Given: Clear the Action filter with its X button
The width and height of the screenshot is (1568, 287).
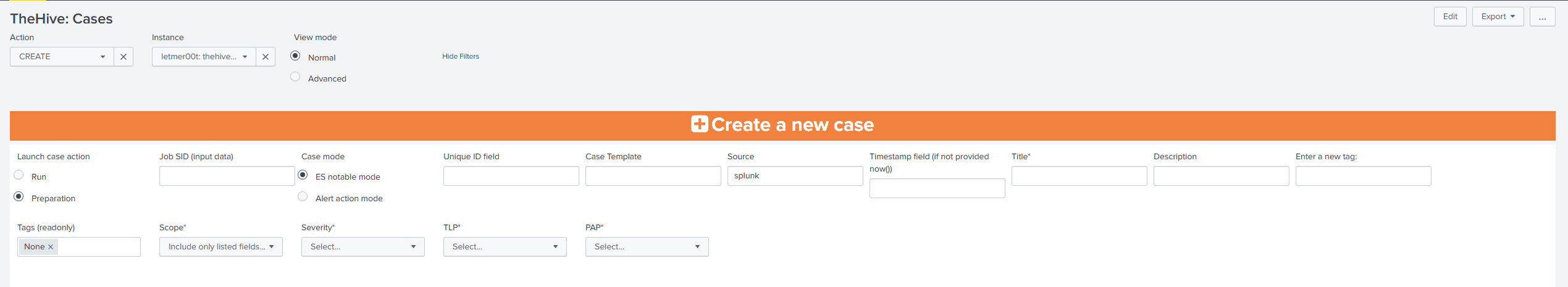Looking at the screenshot, I should click(x=124, y=57).
